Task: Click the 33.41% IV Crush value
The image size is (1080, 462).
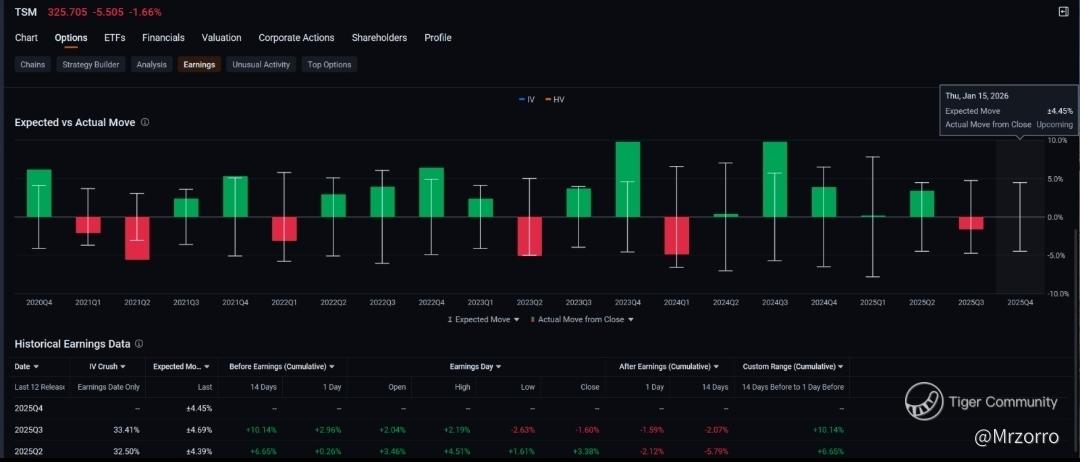Action: [127, 430]
